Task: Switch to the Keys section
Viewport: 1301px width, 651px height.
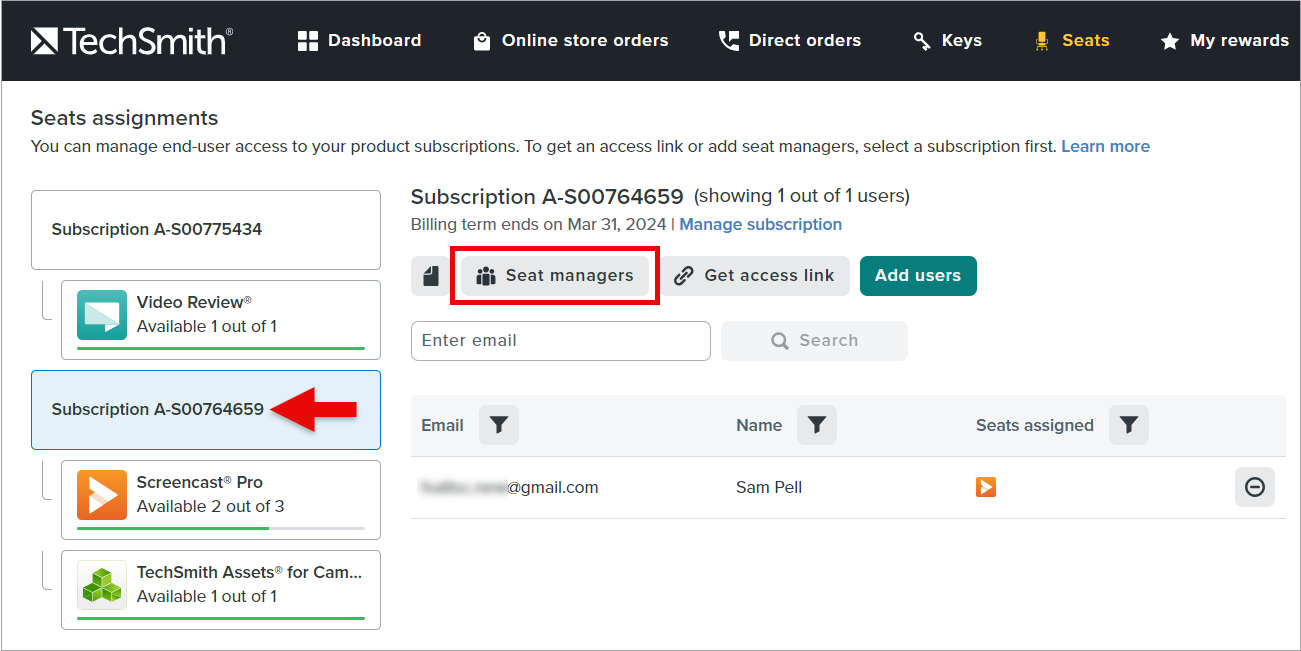Action: [948, 41]
